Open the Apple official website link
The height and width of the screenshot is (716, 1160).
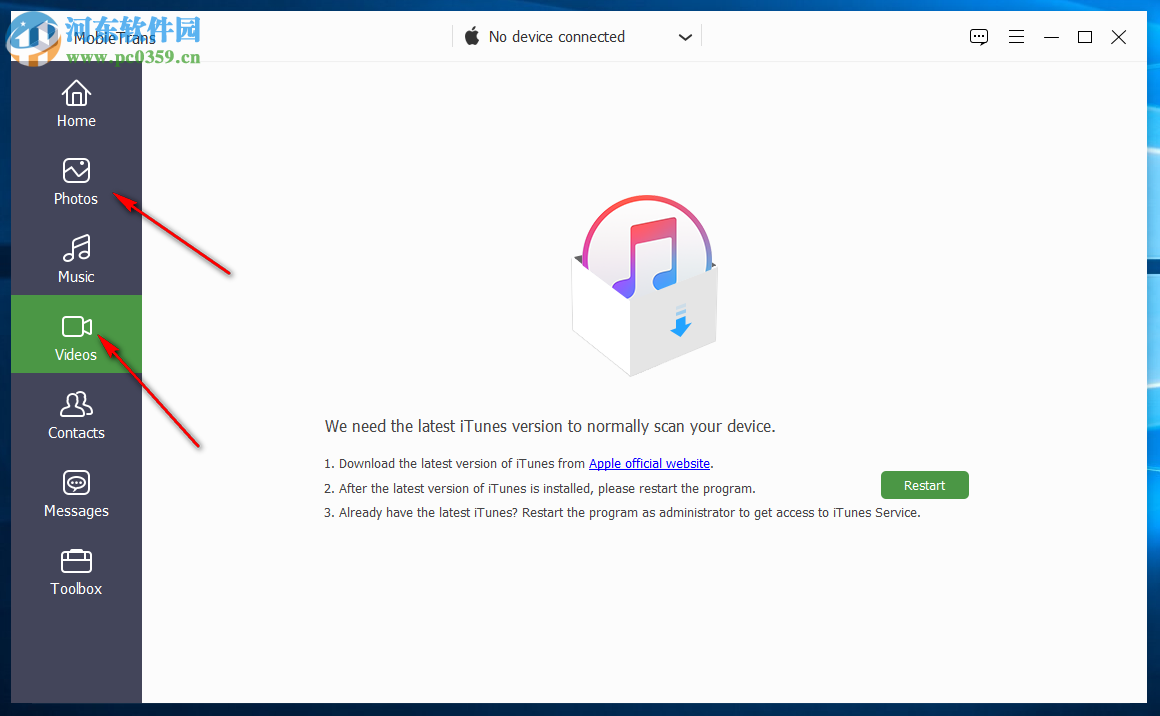tap(650, 464)
